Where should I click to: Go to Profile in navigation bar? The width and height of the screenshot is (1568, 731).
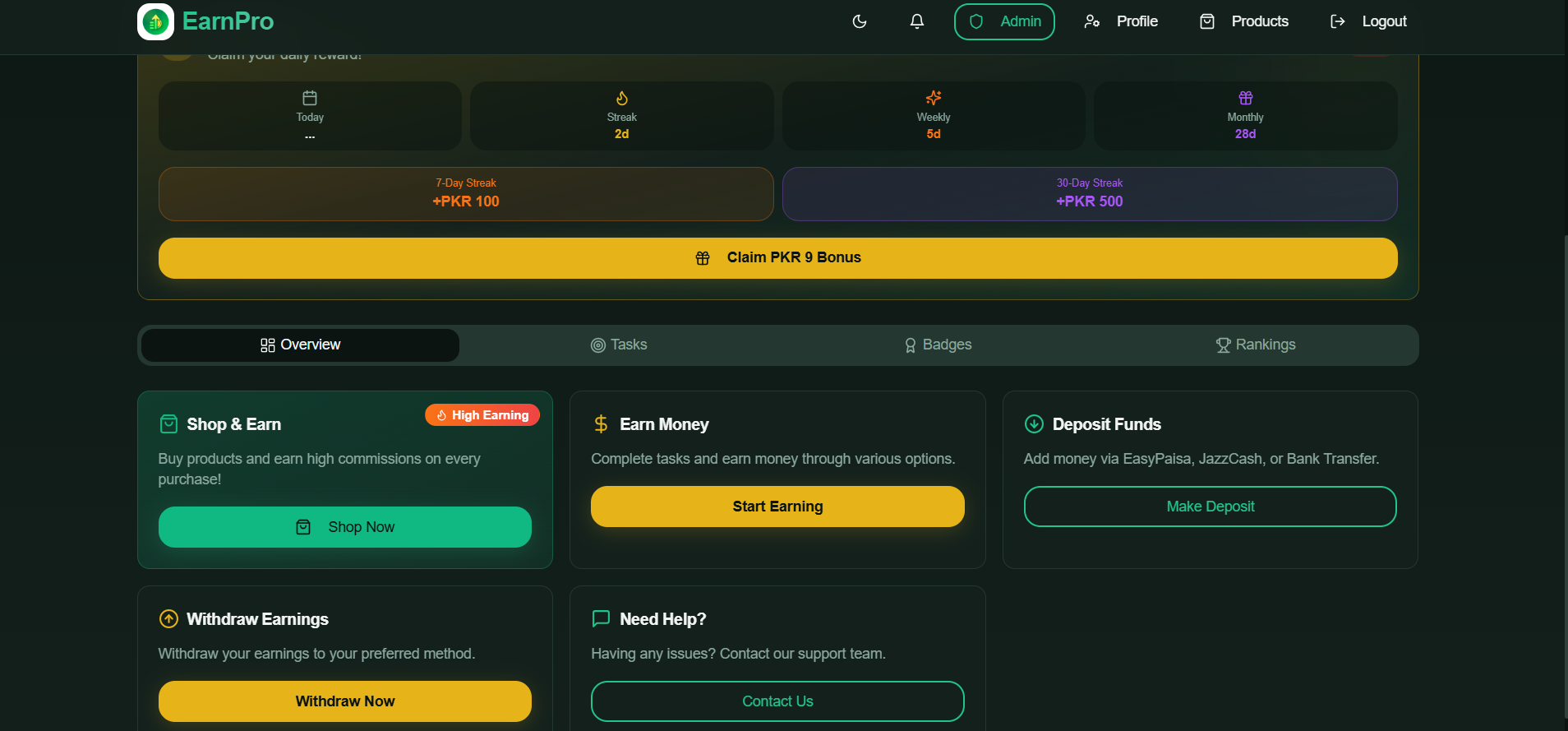click(1121, 21)
